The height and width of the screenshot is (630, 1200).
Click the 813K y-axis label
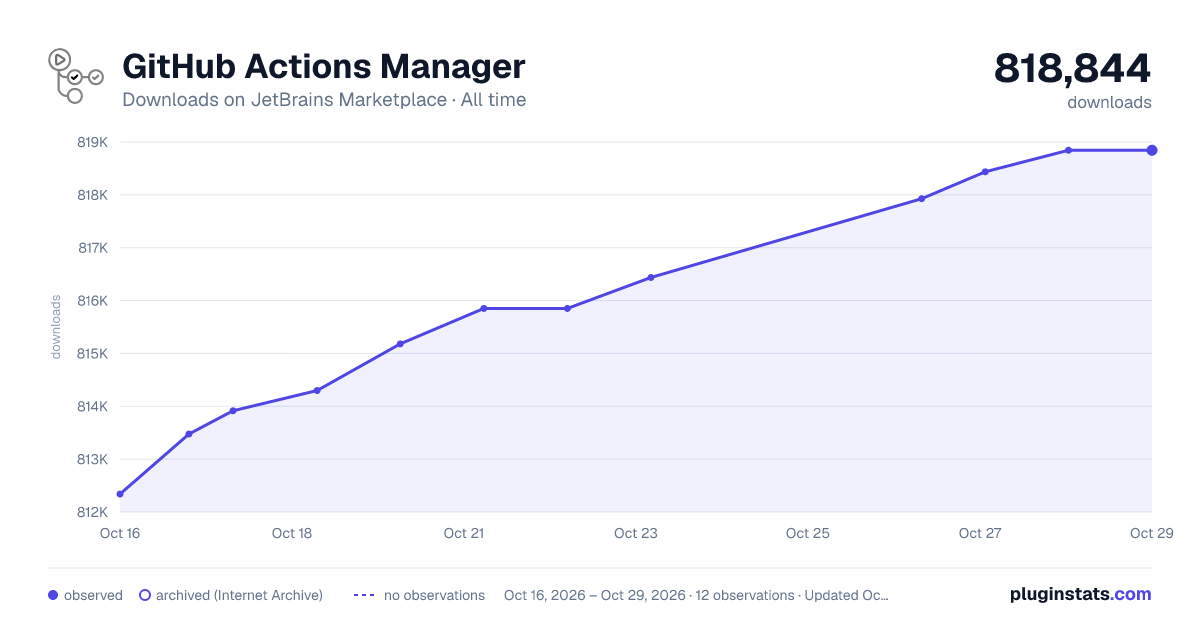click(92, 460)
